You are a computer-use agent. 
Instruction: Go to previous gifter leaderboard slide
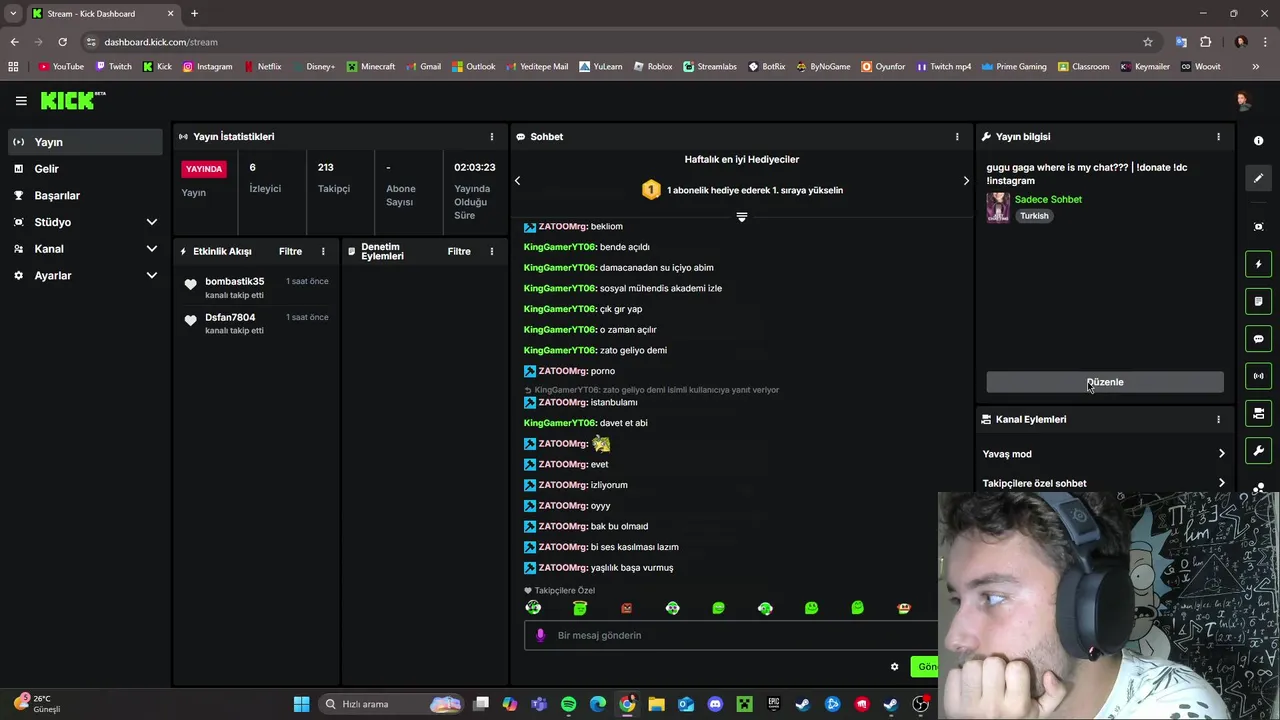click(517, 181)
